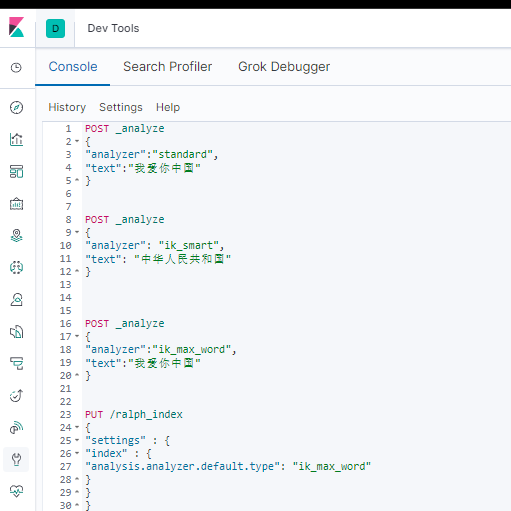Open APM icon in sidebar
The image size is (511, 511).
click(16, 363)
